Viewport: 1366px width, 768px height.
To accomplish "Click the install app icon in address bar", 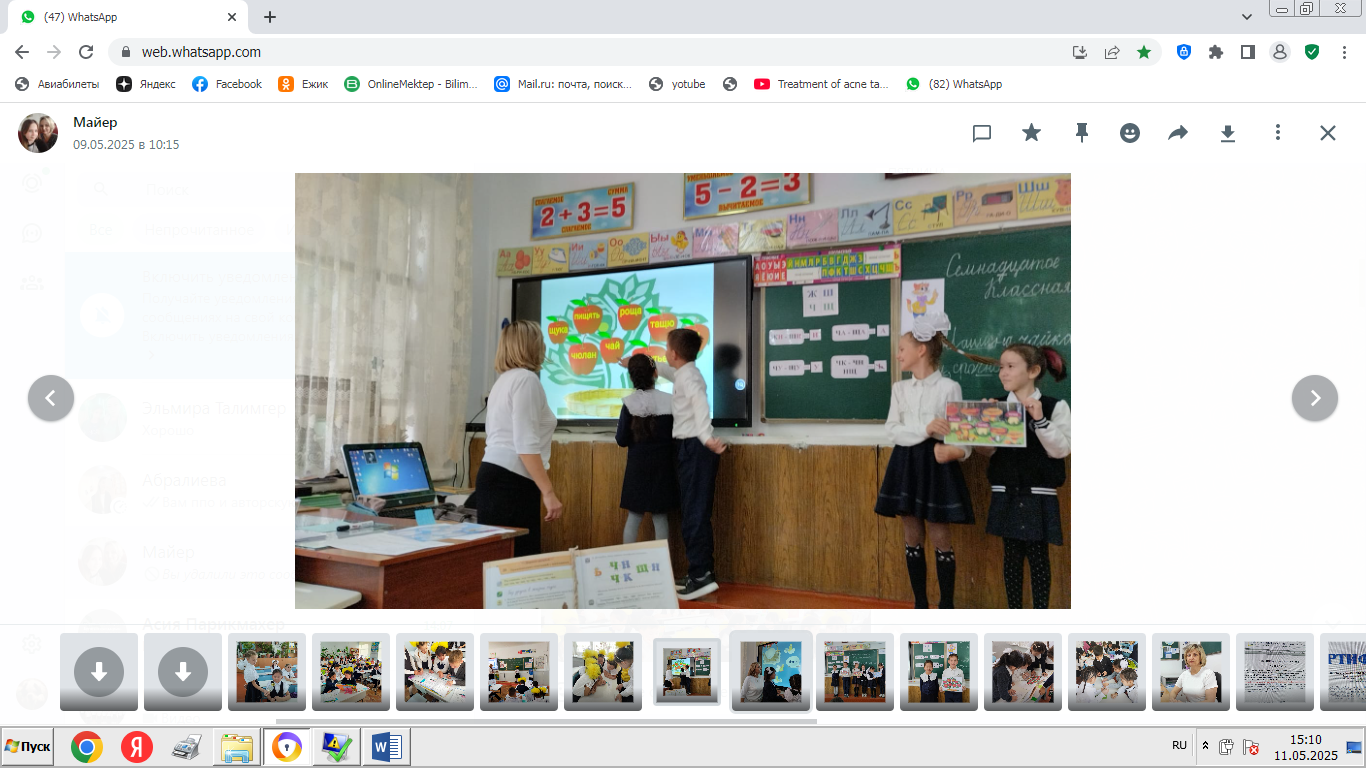I will 1080,52.
